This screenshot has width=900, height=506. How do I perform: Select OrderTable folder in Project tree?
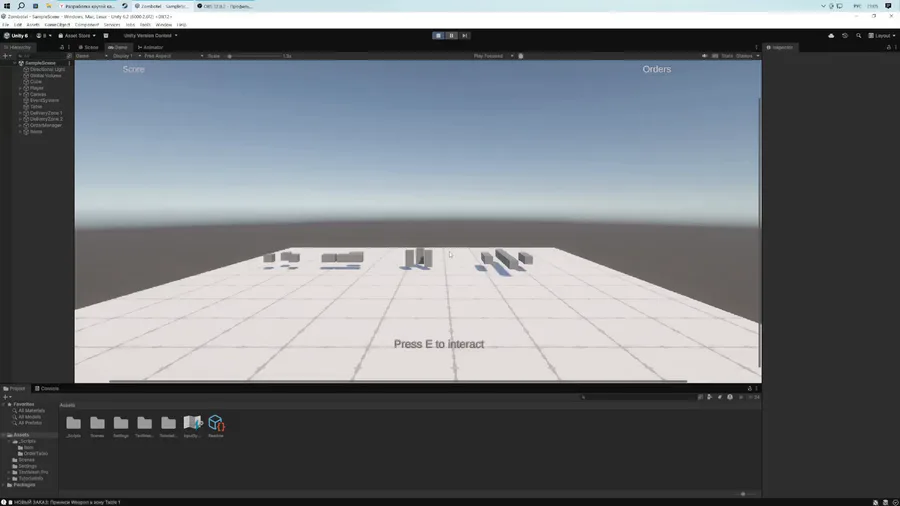coord(36,454)
